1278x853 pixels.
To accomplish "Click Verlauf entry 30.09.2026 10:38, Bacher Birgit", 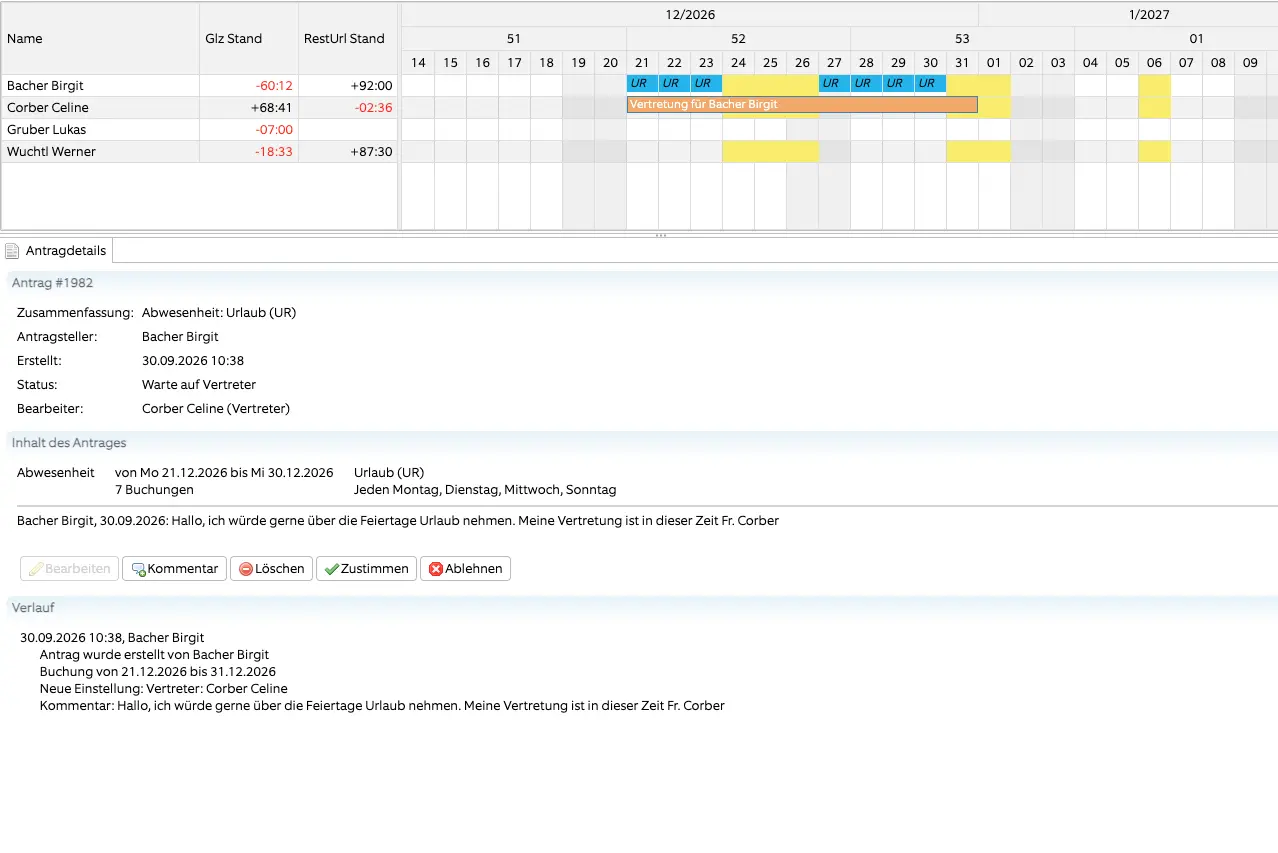I will pos(112,638).
